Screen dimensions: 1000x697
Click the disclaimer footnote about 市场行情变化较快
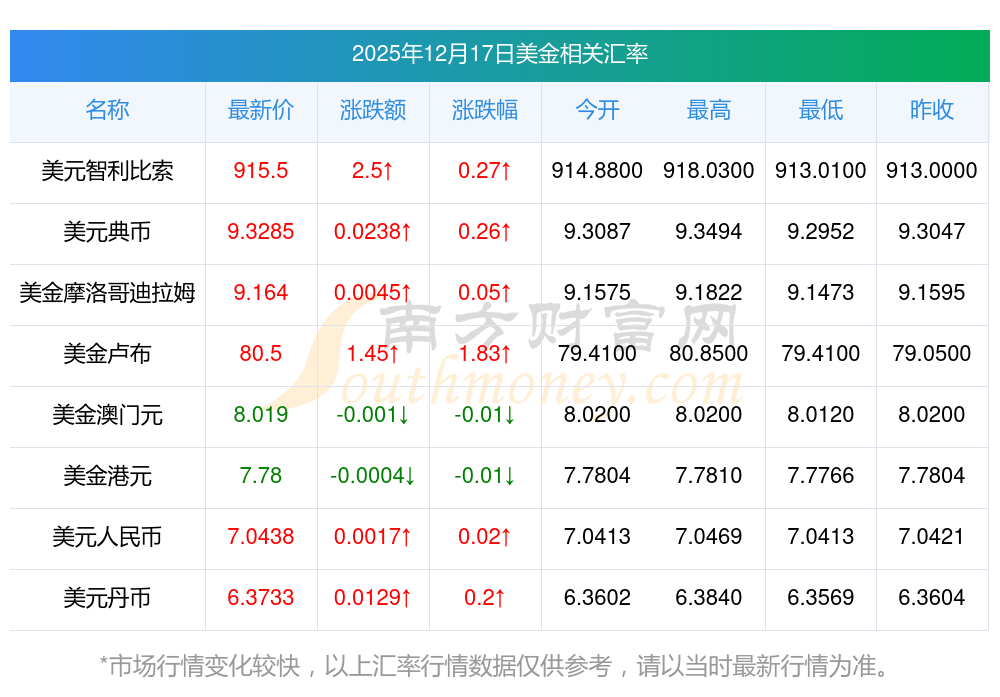(x=495, y=666)
